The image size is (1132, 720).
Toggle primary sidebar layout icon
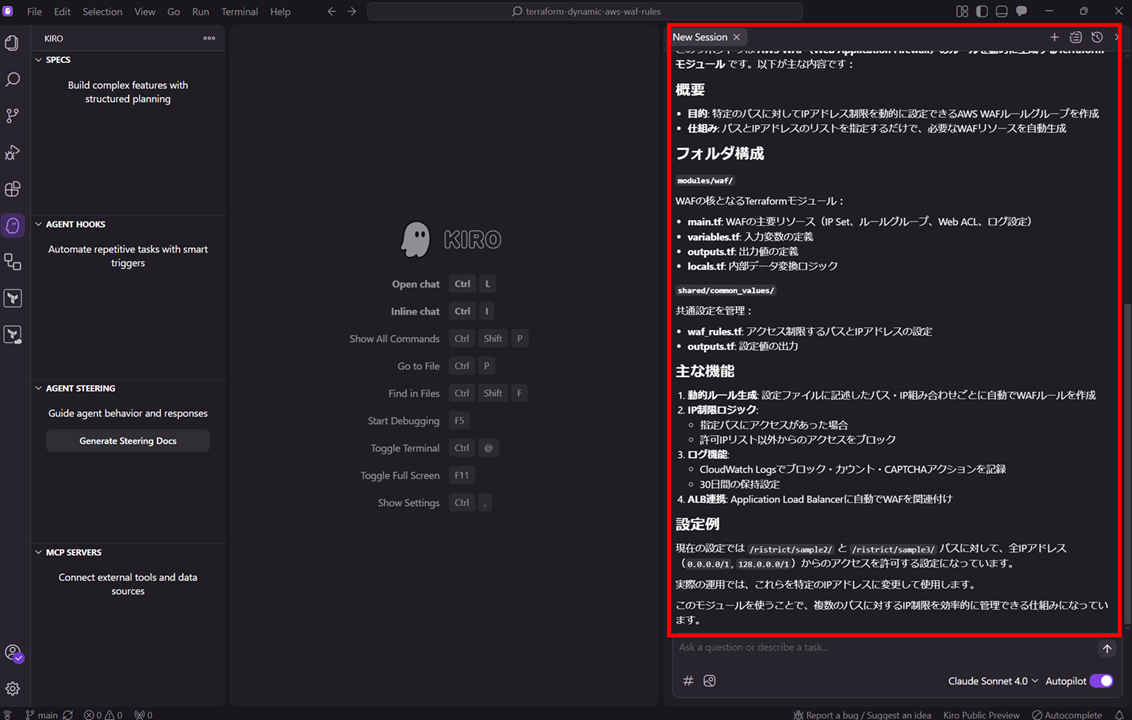(x=982, y=12)
